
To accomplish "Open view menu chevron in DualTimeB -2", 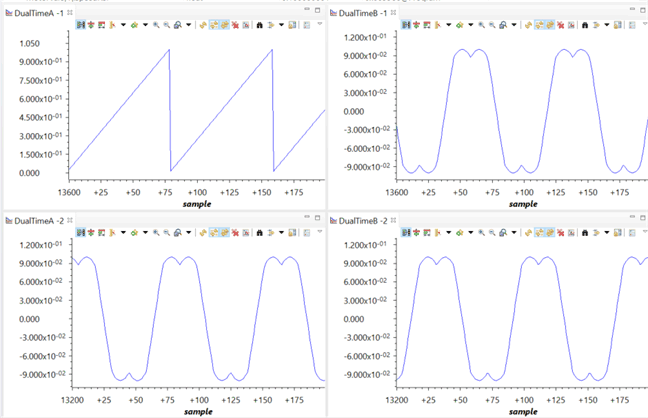I will tap(645, 232).
